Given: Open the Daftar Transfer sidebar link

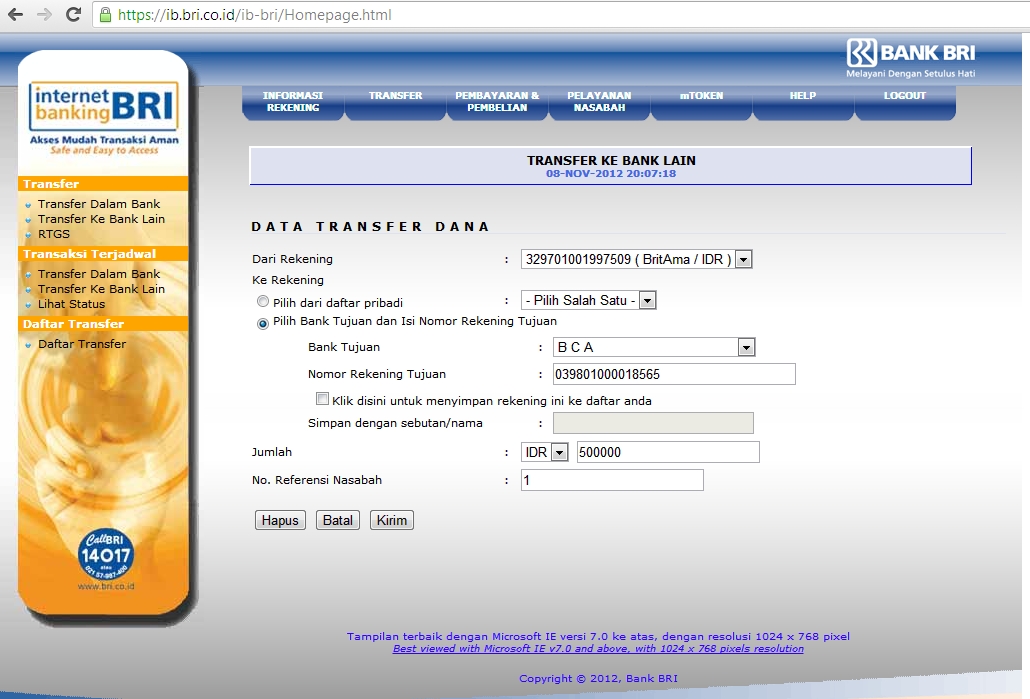Looking at the screenshot, I should coord(82,344).
